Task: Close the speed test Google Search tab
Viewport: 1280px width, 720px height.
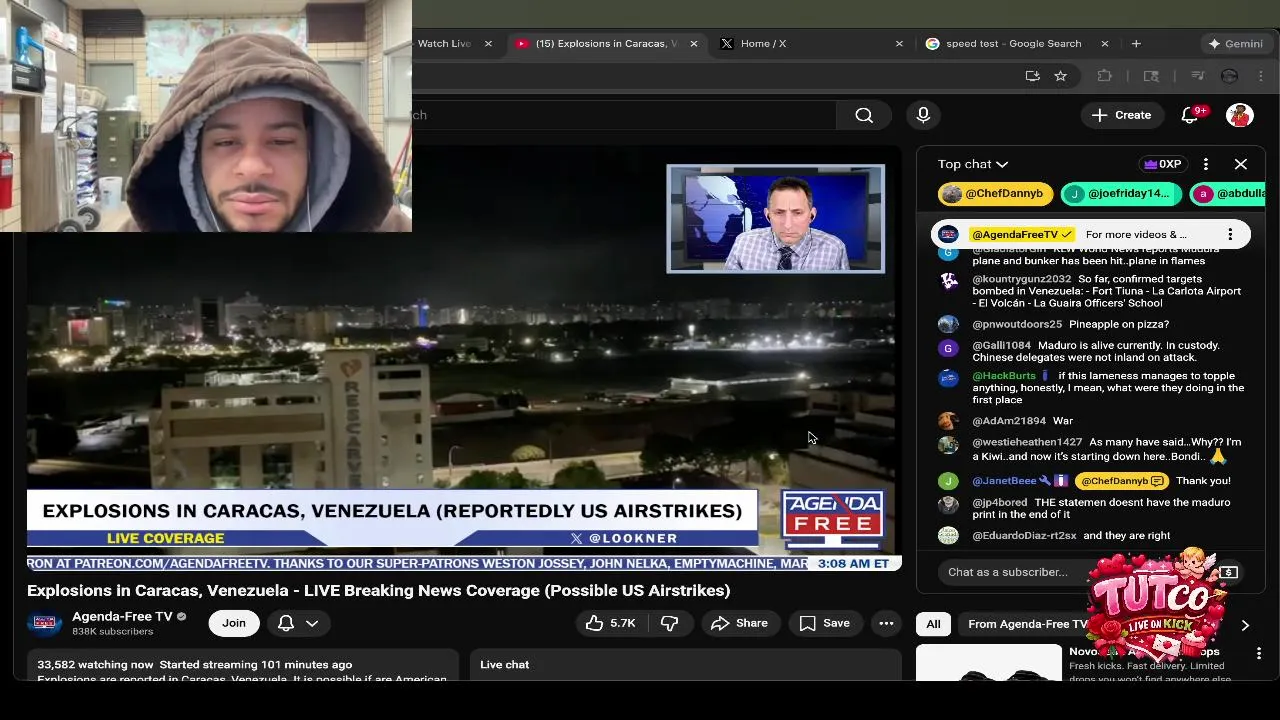Action: [1105, 44]
